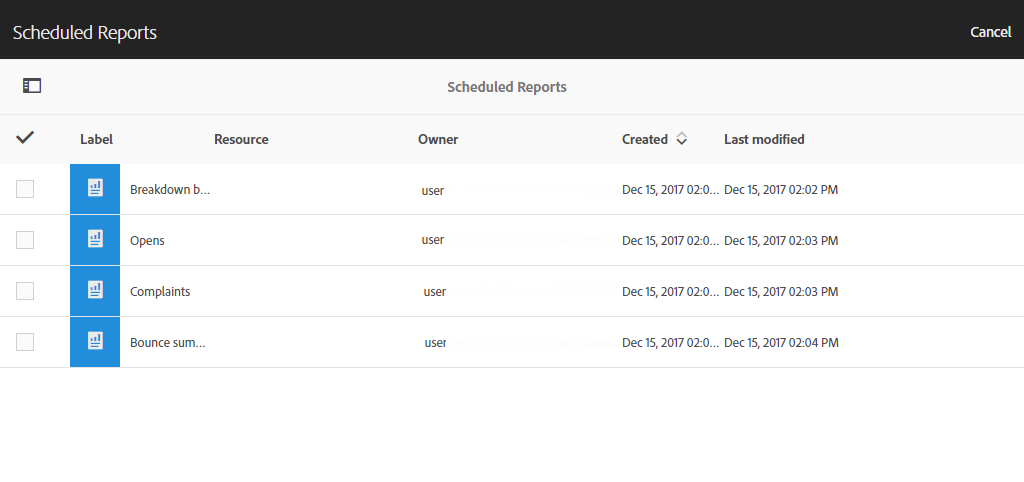Click the Breakdown report icon
Screen dimensions: 1024x482
[95, 189]
